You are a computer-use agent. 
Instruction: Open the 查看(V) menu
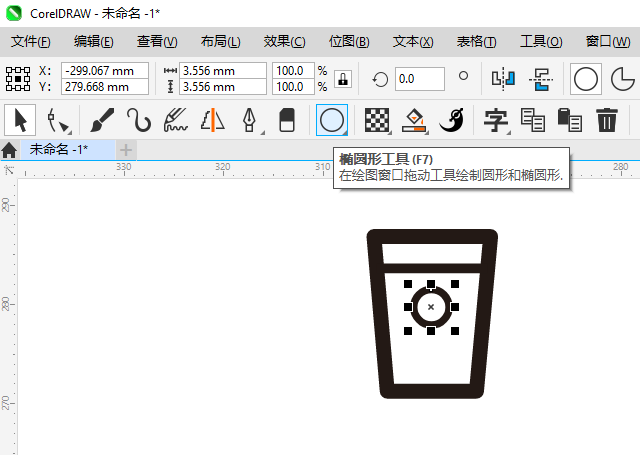pos(157,41)
